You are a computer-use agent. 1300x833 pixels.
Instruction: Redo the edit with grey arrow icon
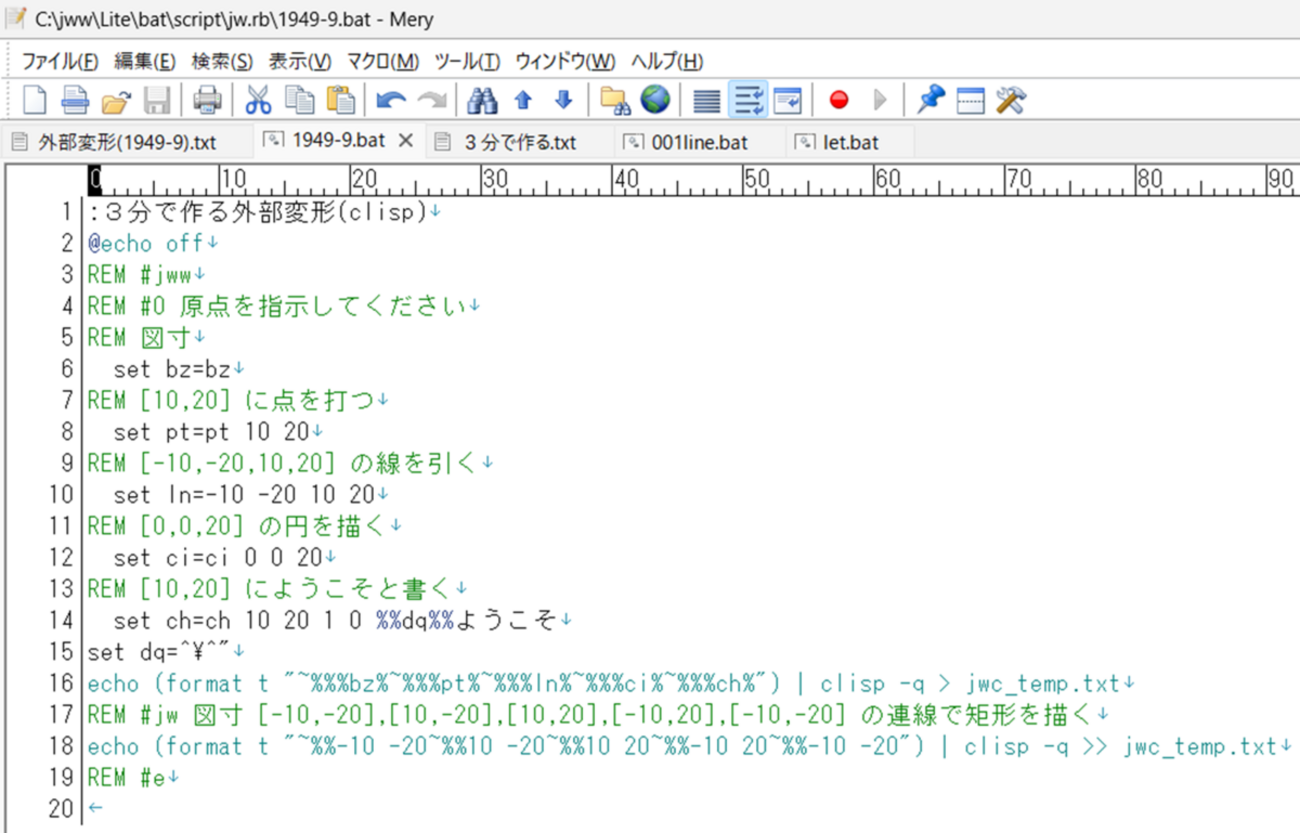[432, 100]
